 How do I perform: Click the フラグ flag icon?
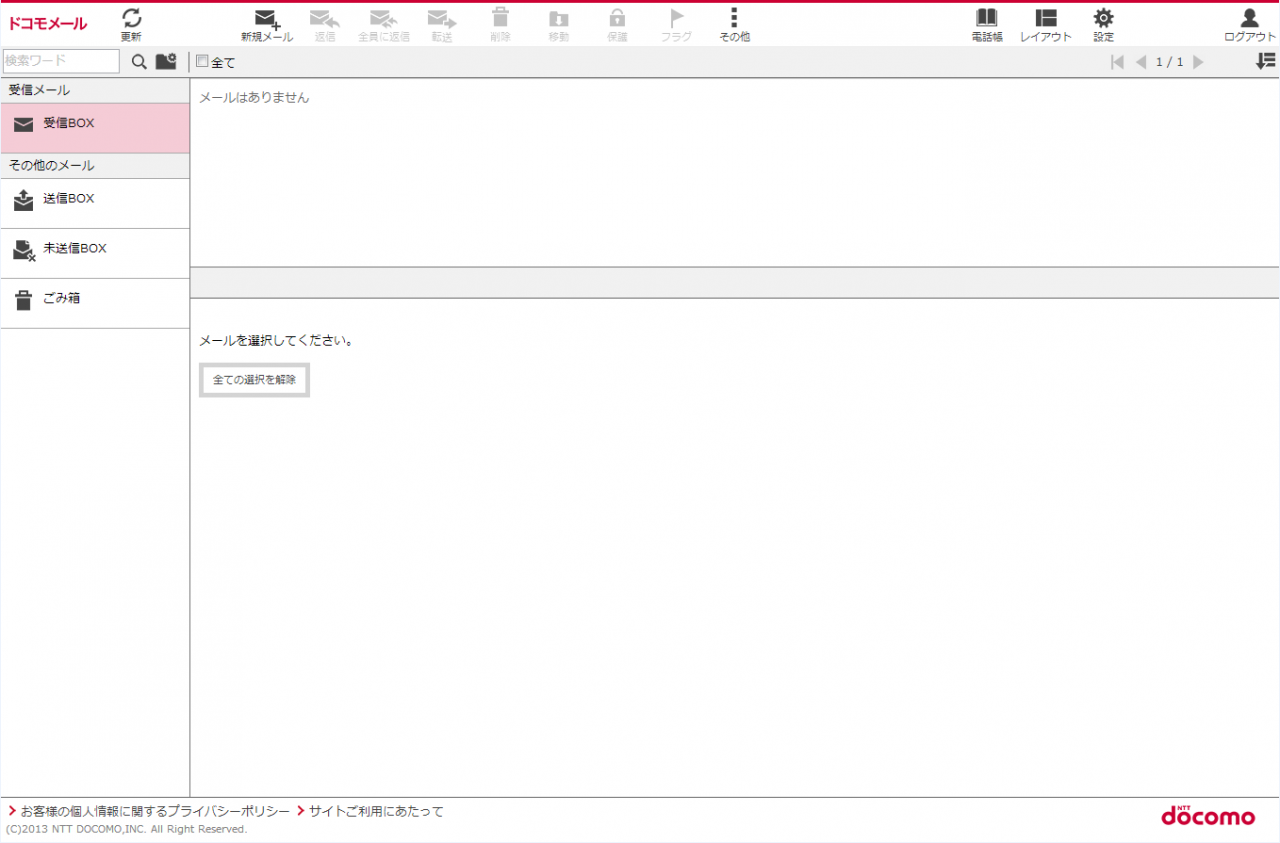point(676,18)
